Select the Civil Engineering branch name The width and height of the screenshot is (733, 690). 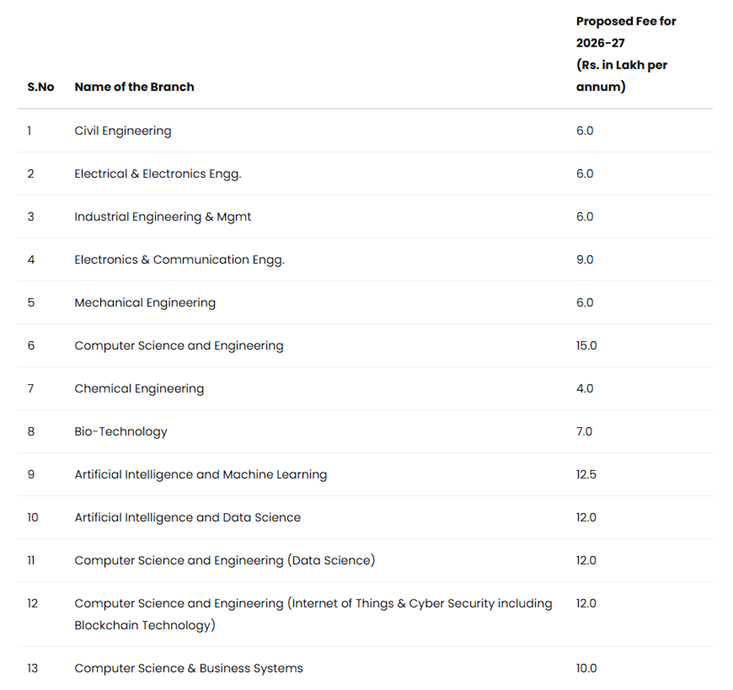pos(123,131)
